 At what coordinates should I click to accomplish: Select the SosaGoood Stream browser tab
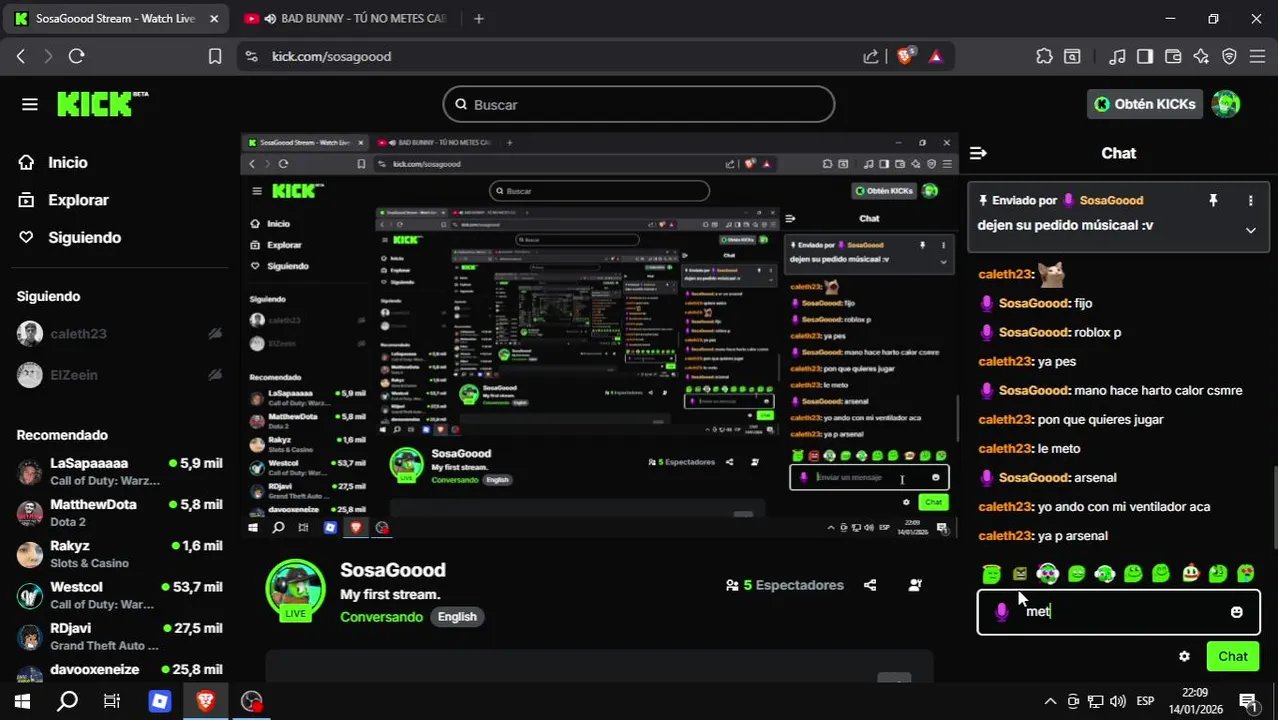pyautogui.click(x=115, y=18)
